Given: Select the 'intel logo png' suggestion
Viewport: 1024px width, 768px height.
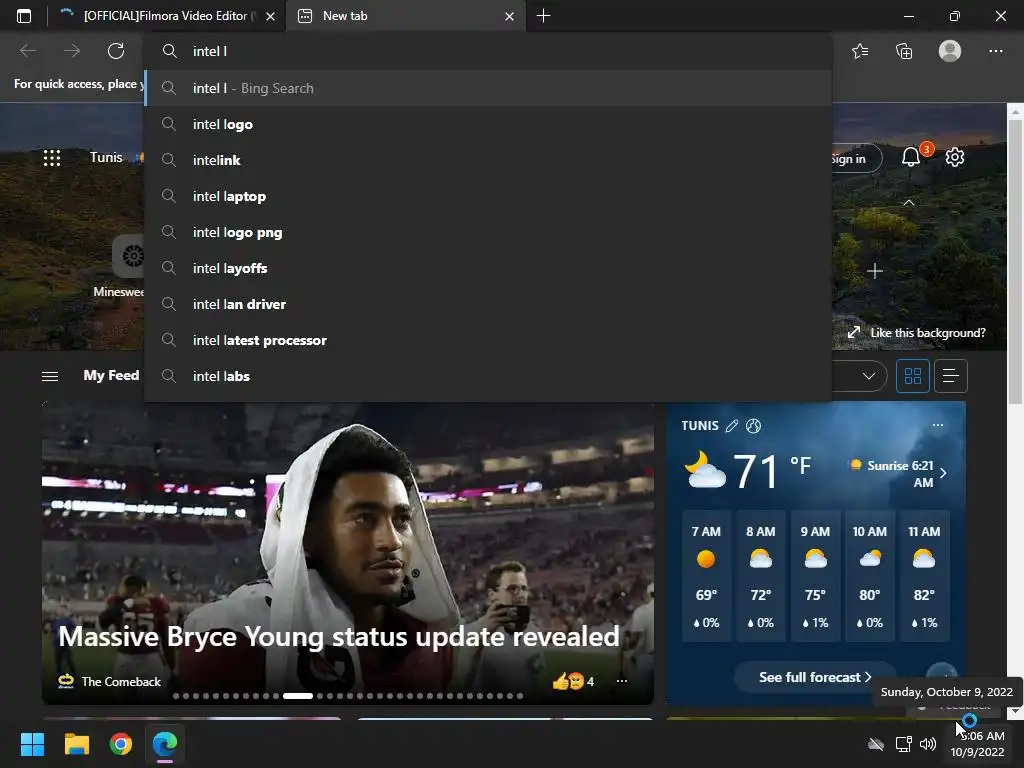Looking at the screenshot, I should tap(488, 232).
